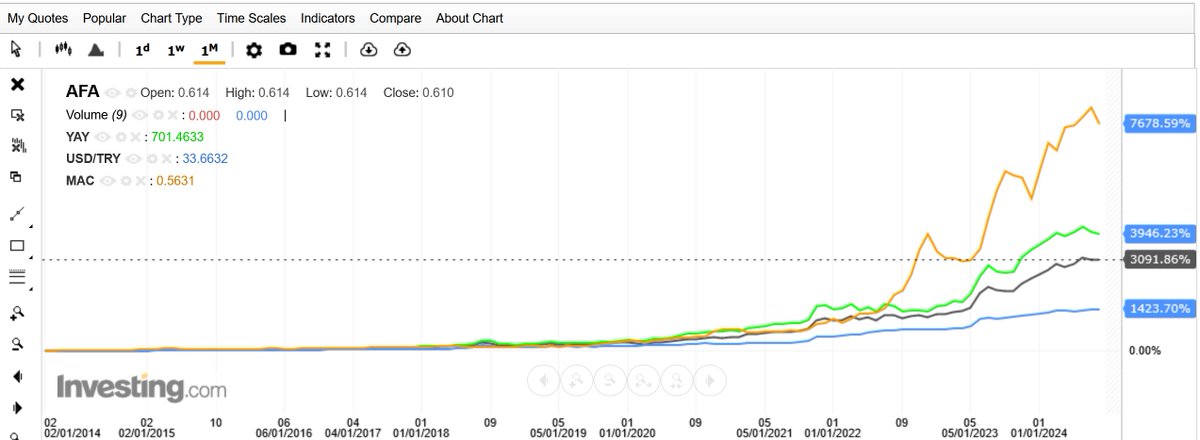Switch to candlestick chart type icon

point(64,49)
